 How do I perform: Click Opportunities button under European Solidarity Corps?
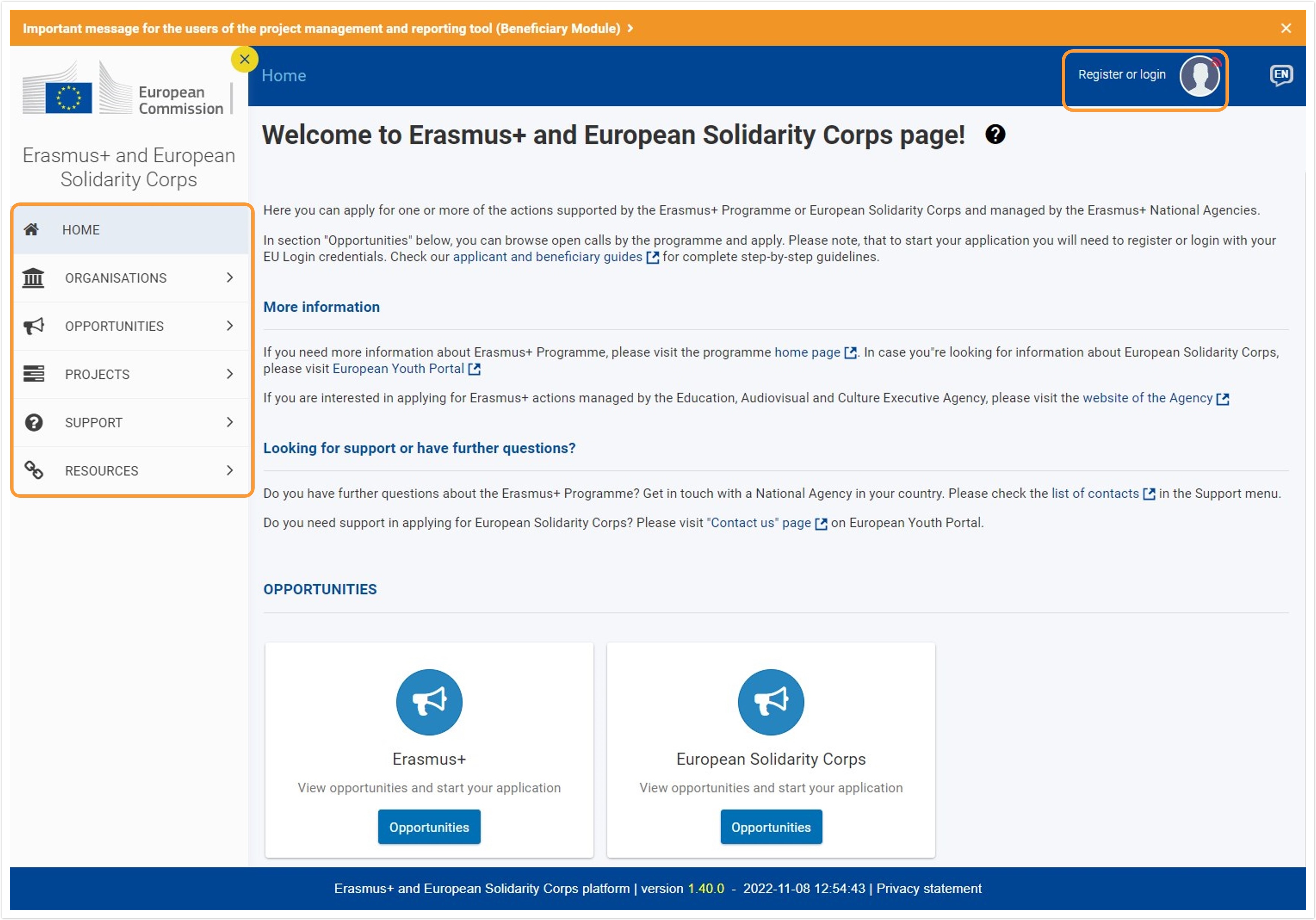tap(771, 827)
